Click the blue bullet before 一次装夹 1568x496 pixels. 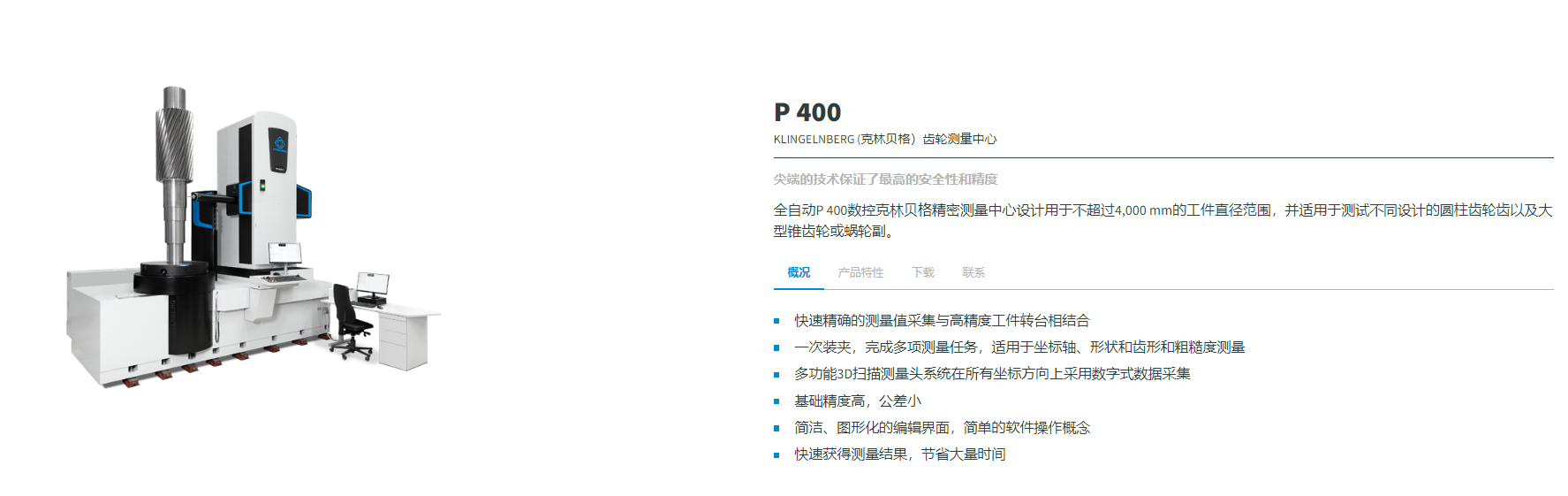click(x=776, y=347)
